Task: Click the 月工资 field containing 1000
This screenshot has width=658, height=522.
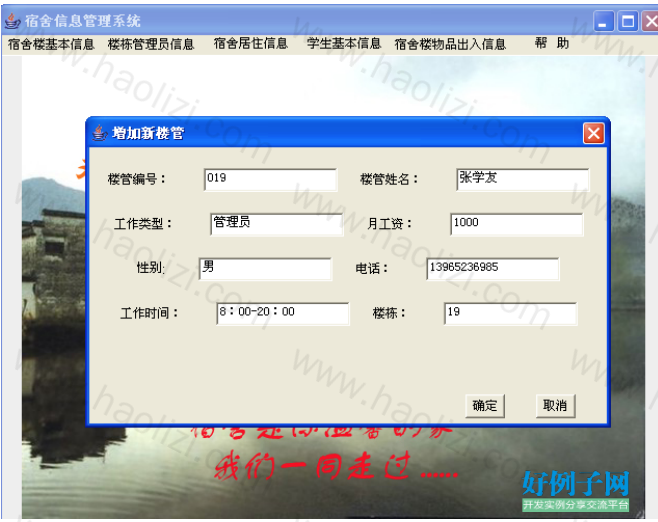Action: click(517, 224)
